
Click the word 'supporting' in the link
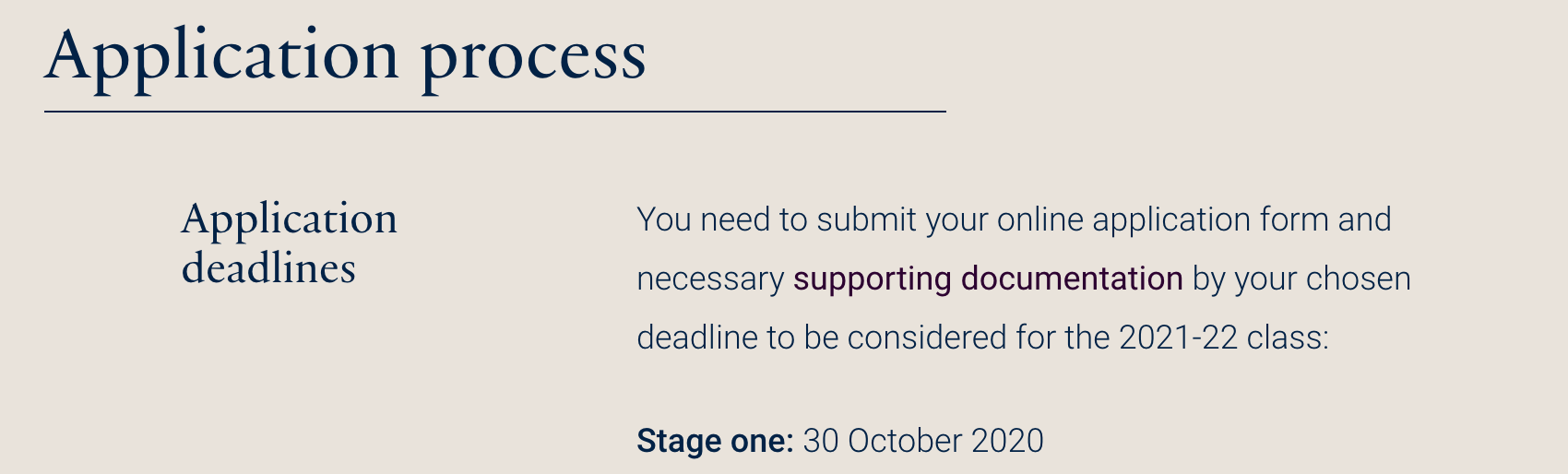point(872,278)
